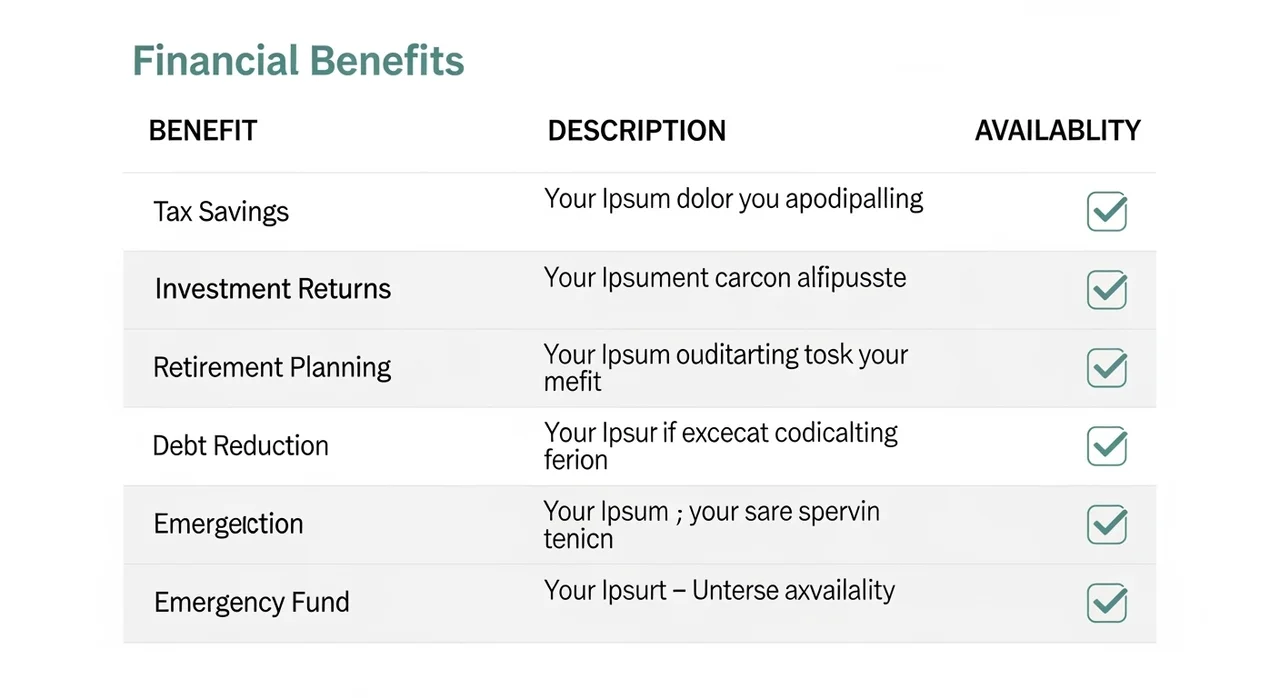Toggle the Retirement Planning availability checkbox
Image resolution: width=1280 pixels, height=698 pixels.
coord(1106,368)
